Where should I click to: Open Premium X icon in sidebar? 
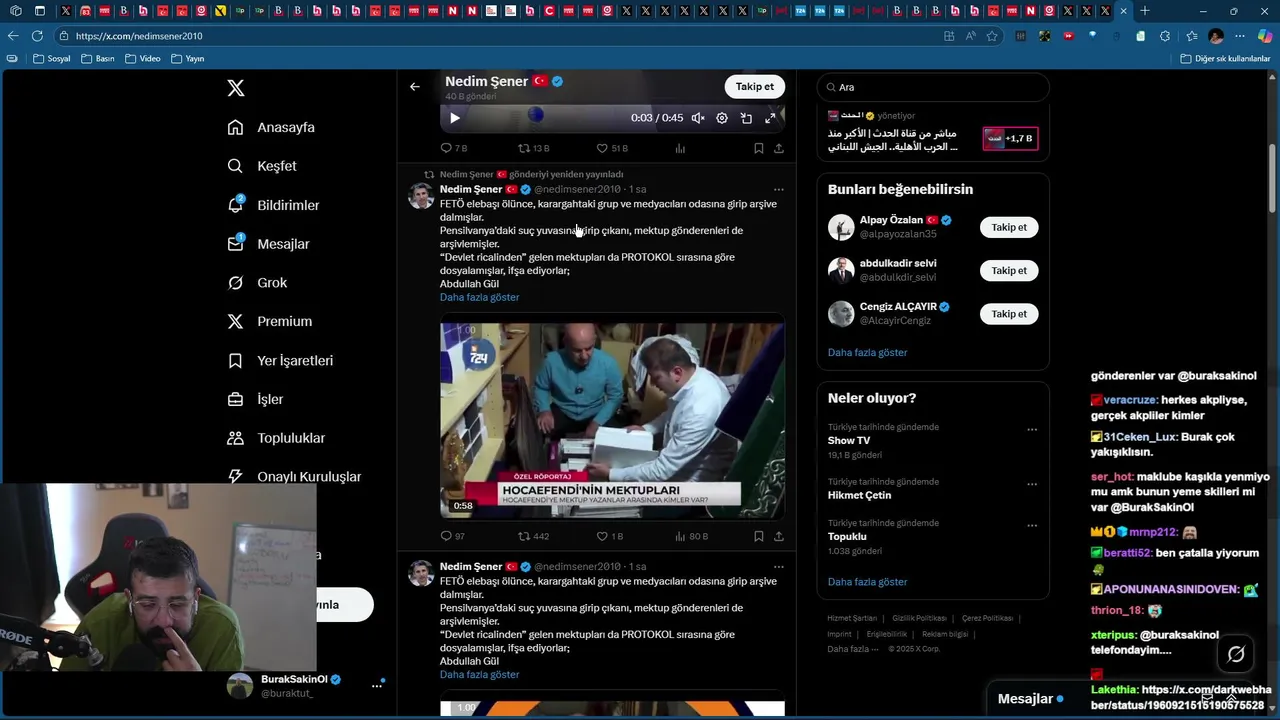point(235,321)
